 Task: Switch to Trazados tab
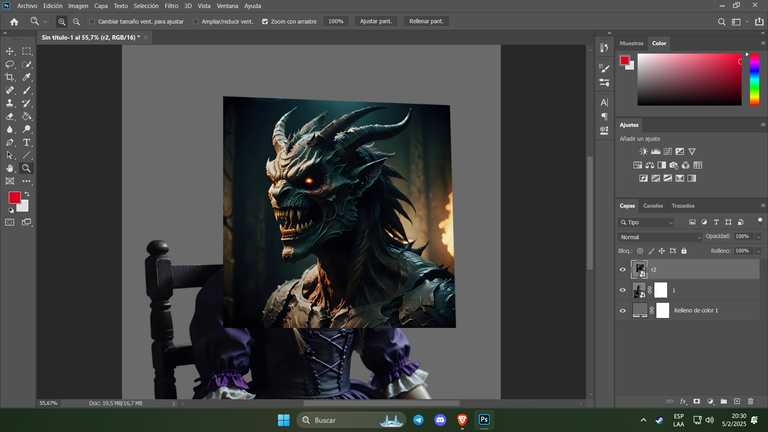pos(683,206)
